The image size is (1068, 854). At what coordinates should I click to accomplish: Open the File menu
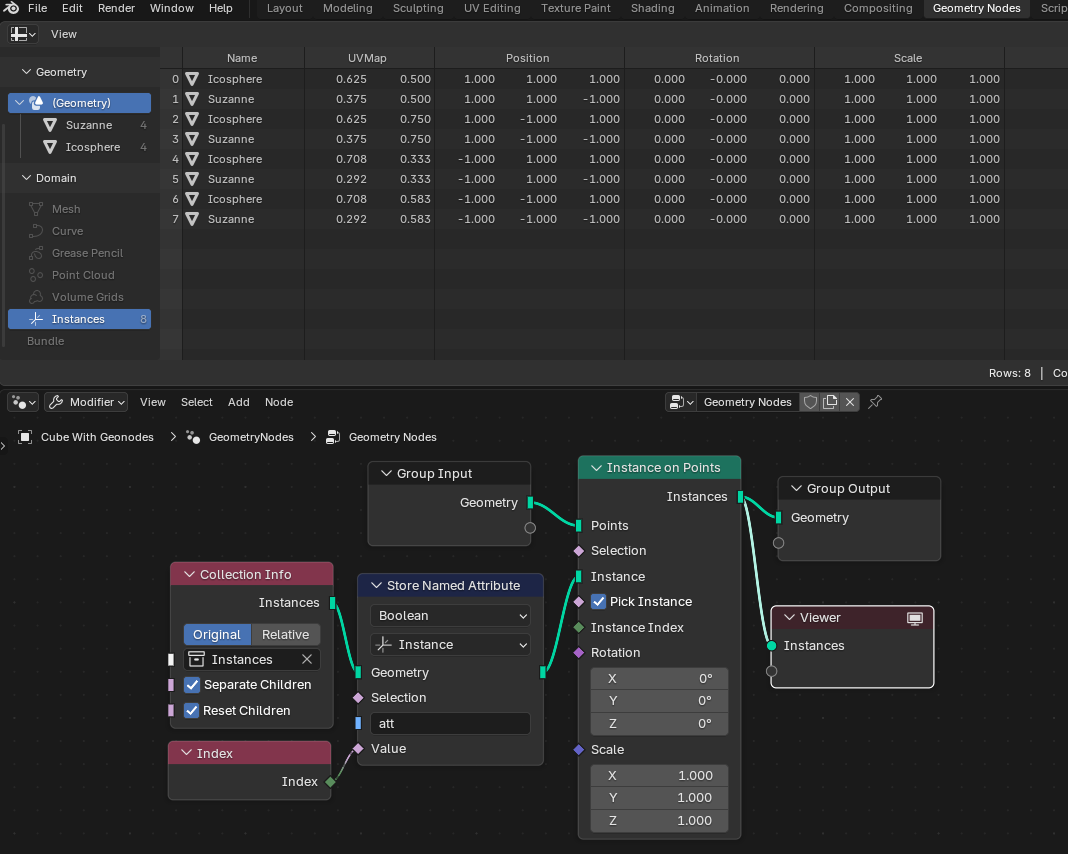coord(37,8)
